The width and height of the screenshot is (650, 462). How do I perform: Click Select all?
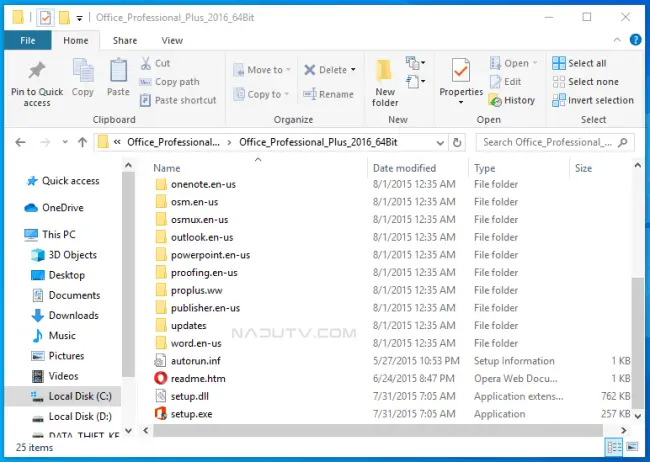579,63
